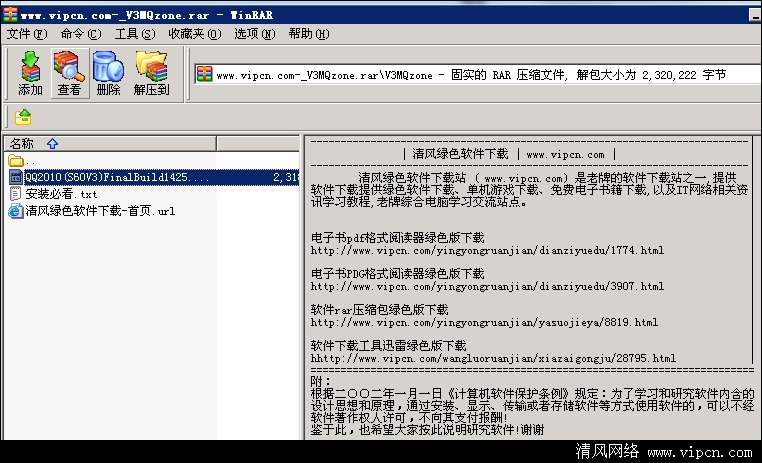Click the 1774.html URL in comment pane
The image size is (762, 463).
[x=487, y=250]
